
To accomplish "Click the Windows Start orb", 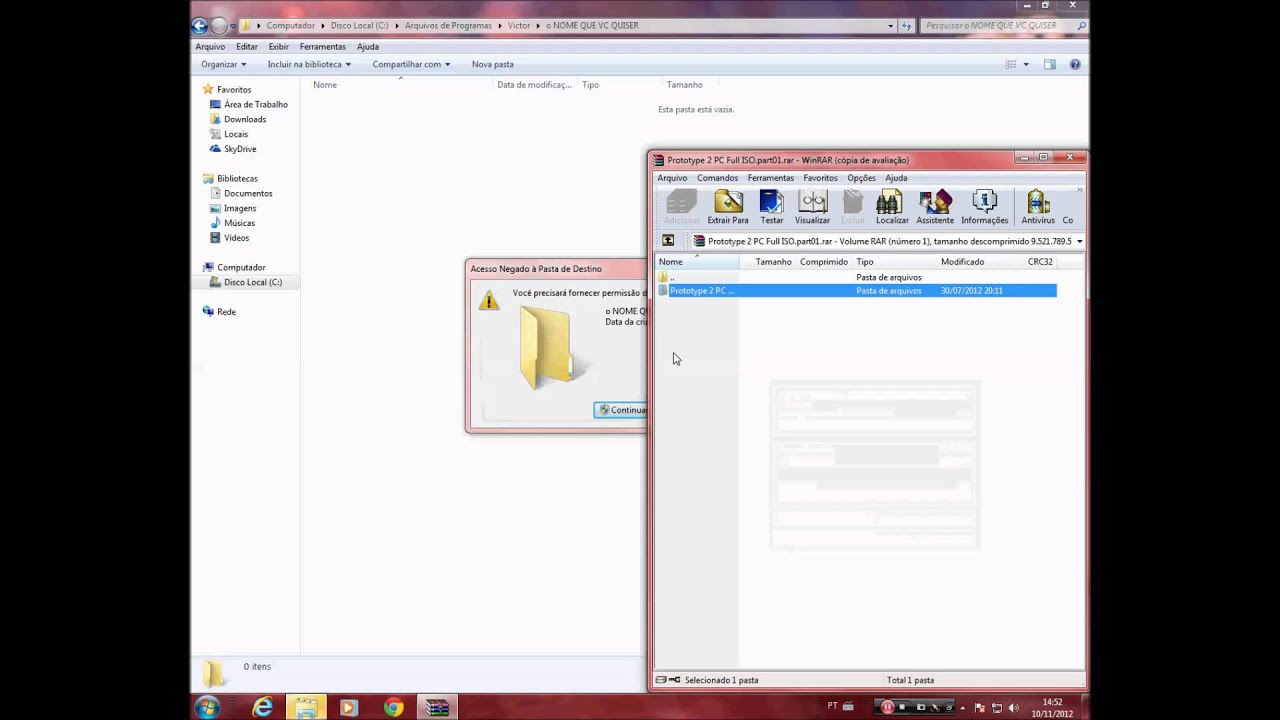I will (208, 707).
